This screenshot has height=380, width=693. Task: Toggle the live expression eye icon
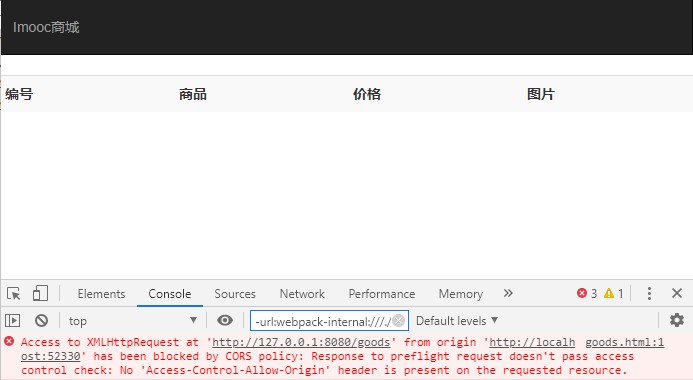(225, 320)
